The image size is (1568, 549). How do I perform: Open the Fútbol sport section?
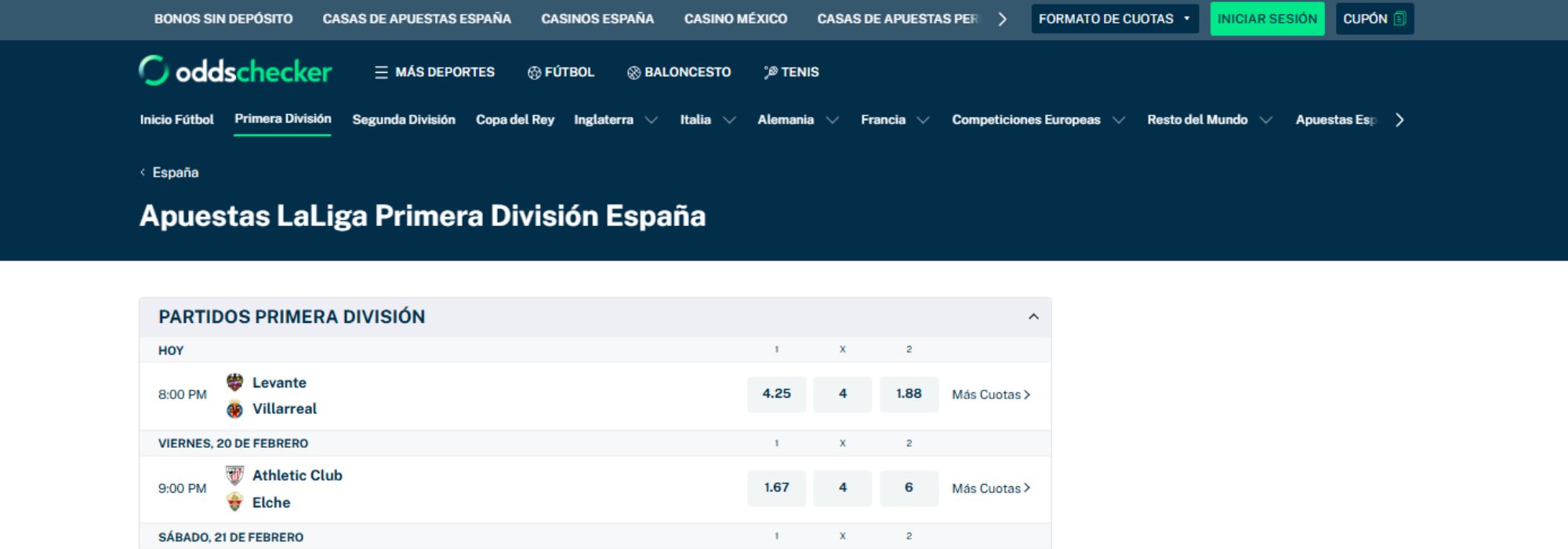561,72
